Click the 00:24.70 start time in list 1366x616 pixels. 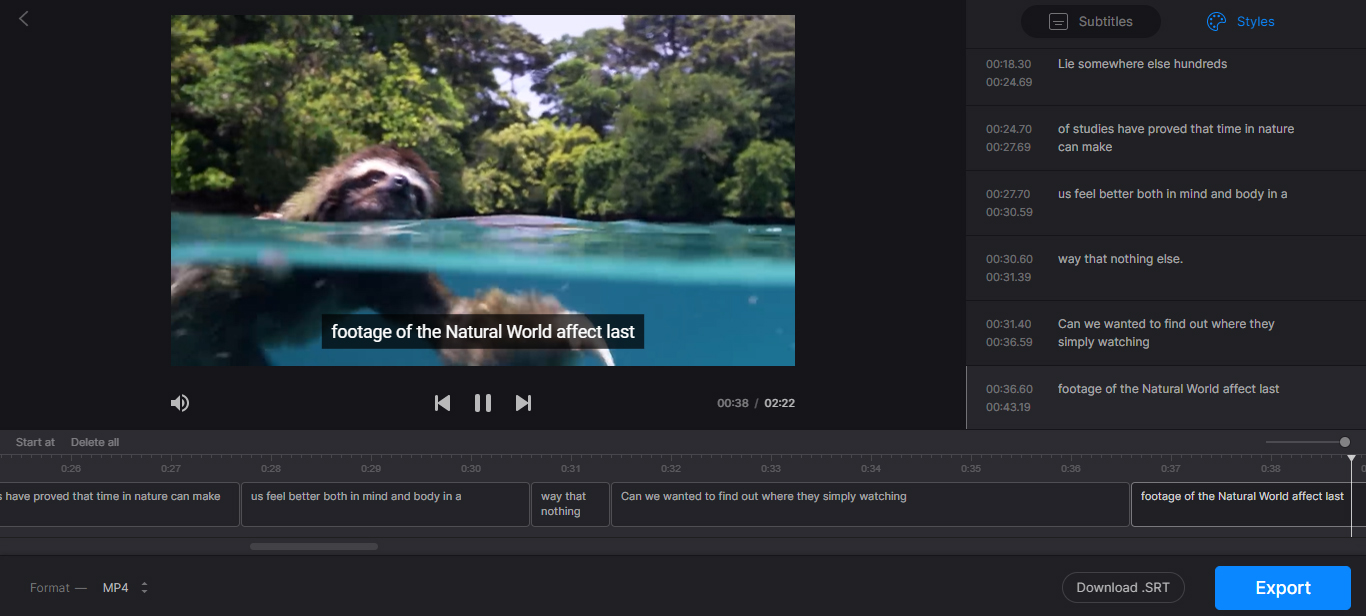click(1008, 129)
